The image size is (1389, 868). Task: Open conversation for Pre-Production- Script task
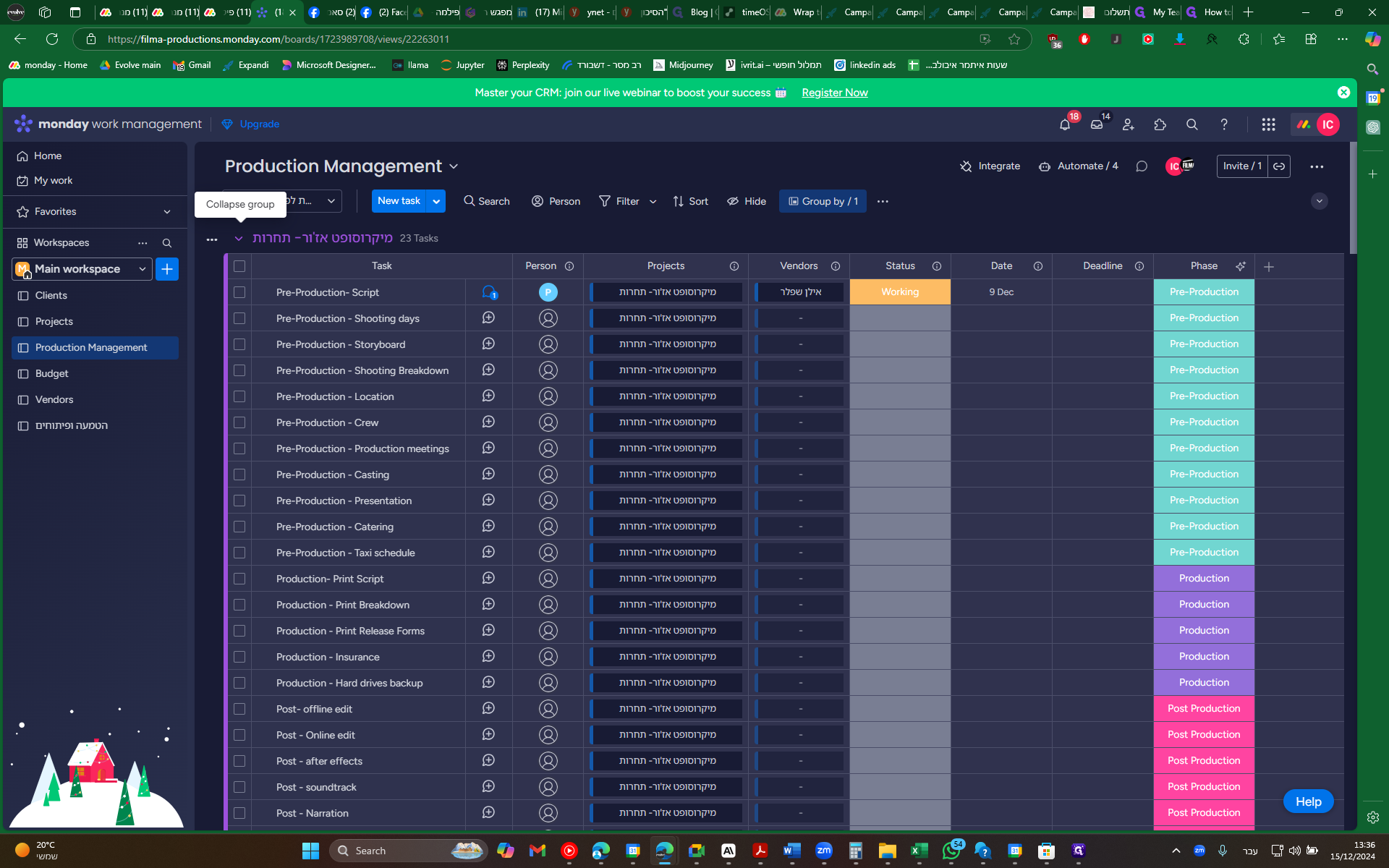pos(489,292)
